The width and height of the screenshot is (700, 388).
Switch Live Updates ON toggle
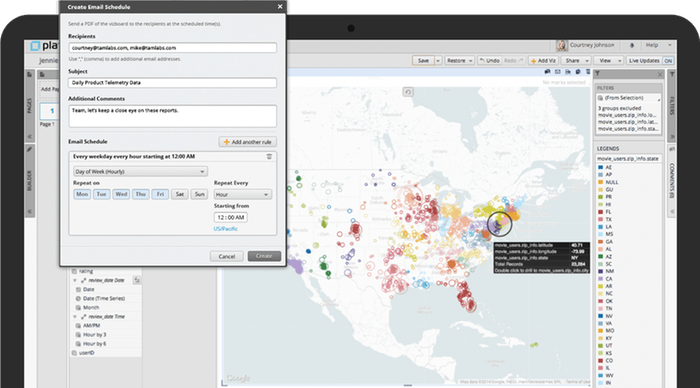tap(668, 61)
